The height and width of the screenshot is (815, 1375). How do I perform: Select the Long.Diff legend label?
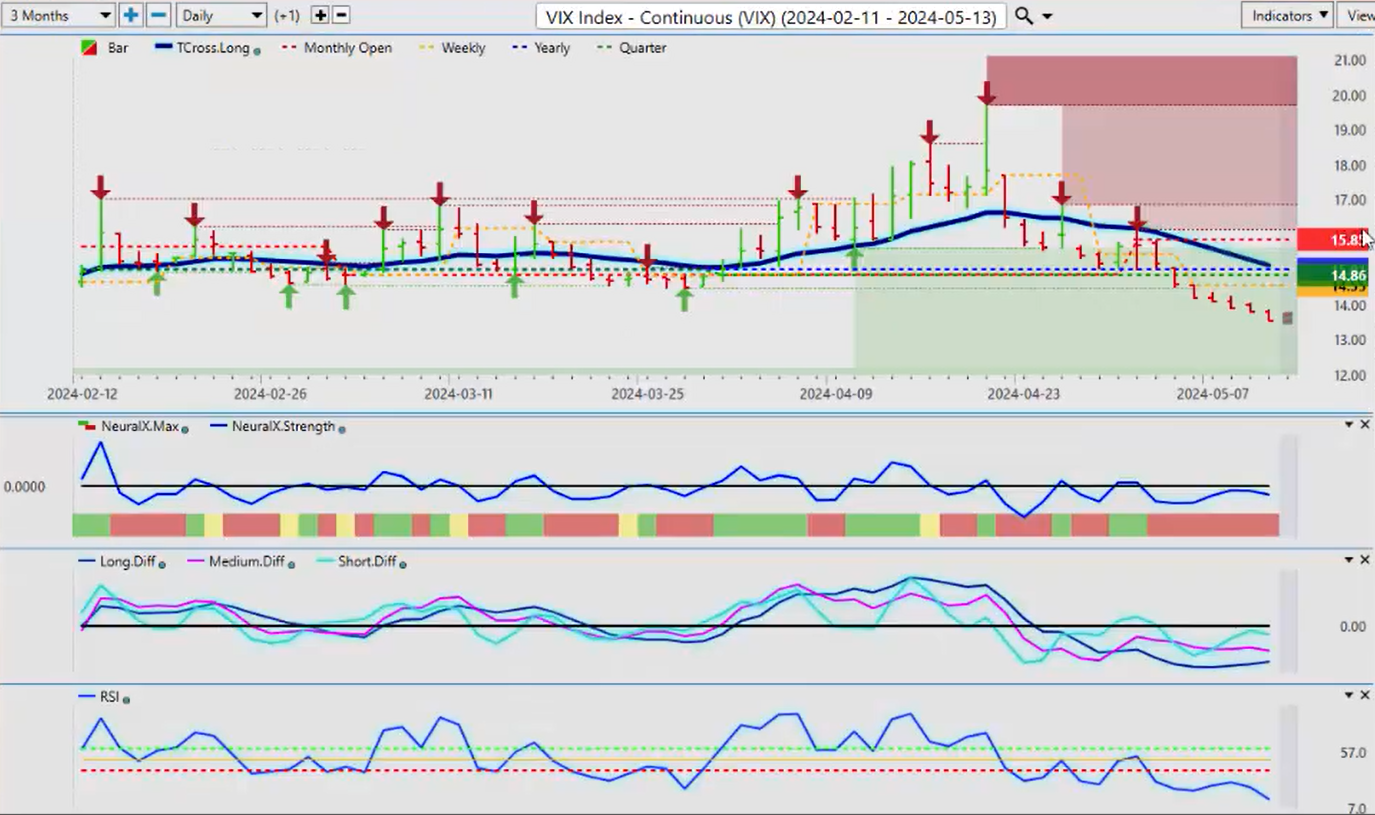point(127,562)
